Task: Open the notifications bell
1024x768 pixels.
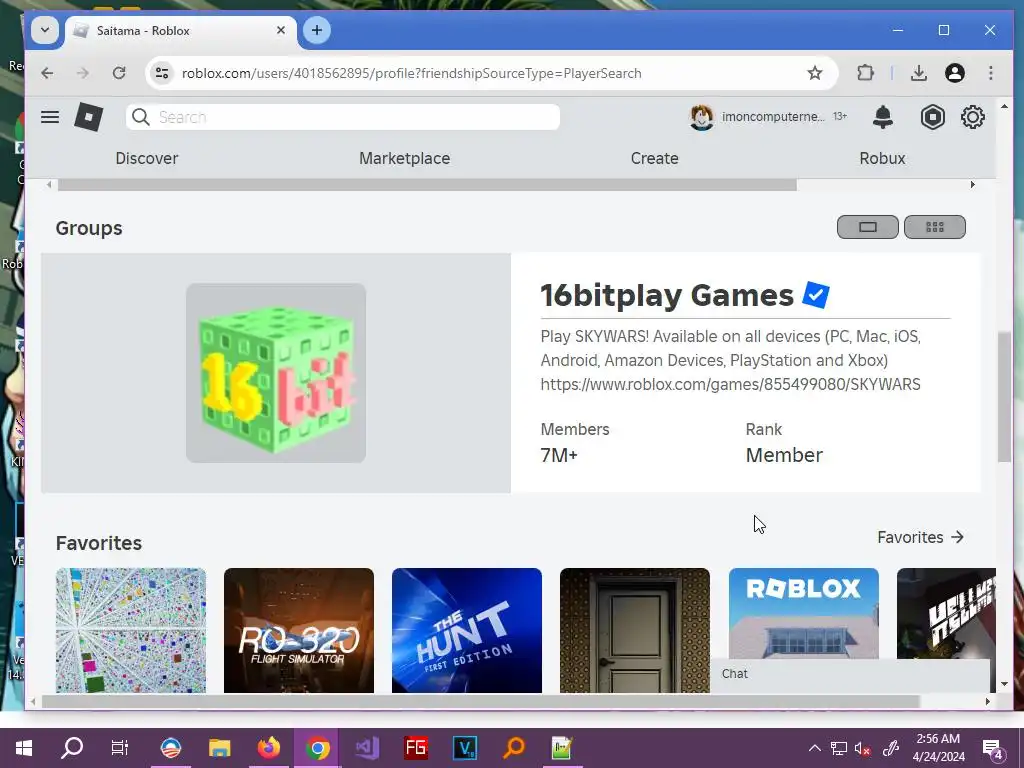Action: click(882, 117)
